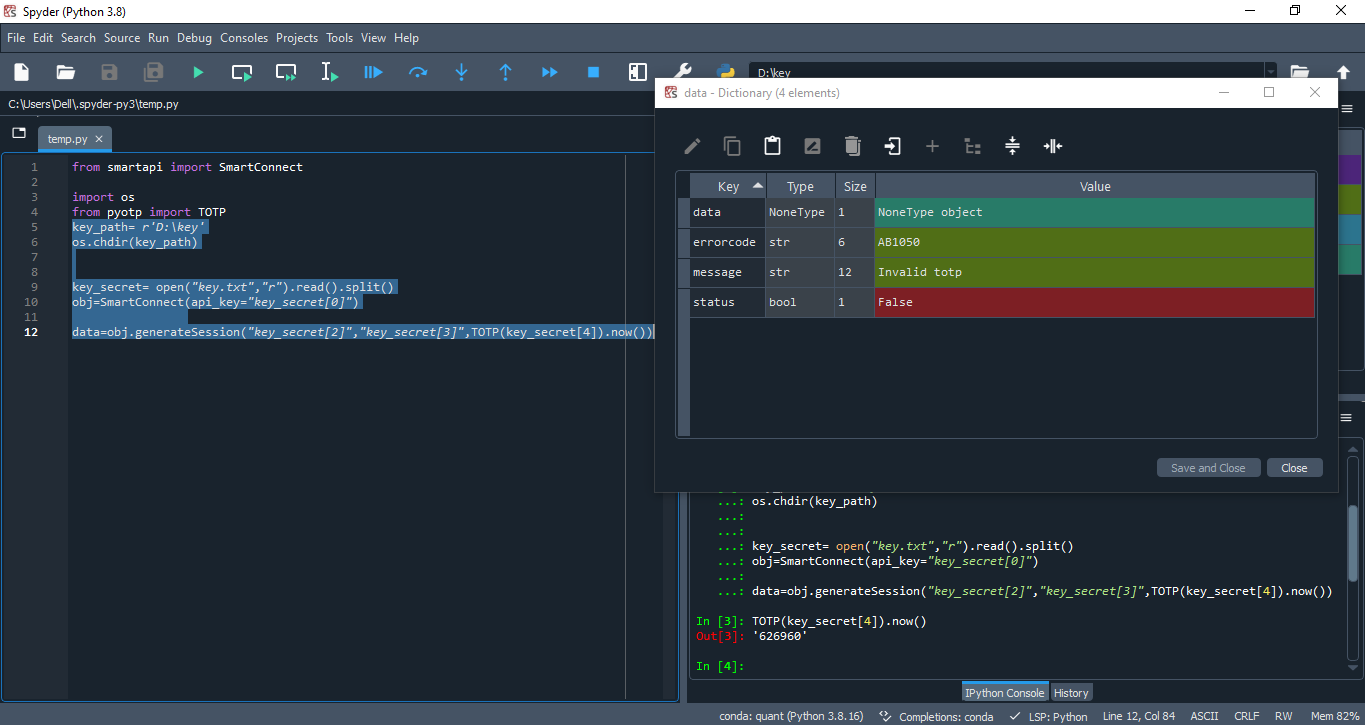Run selection or current line icon
Image resolution: width=1365 pixels, height=725 pixels.
pyautogui.click(x=329, y=72)
